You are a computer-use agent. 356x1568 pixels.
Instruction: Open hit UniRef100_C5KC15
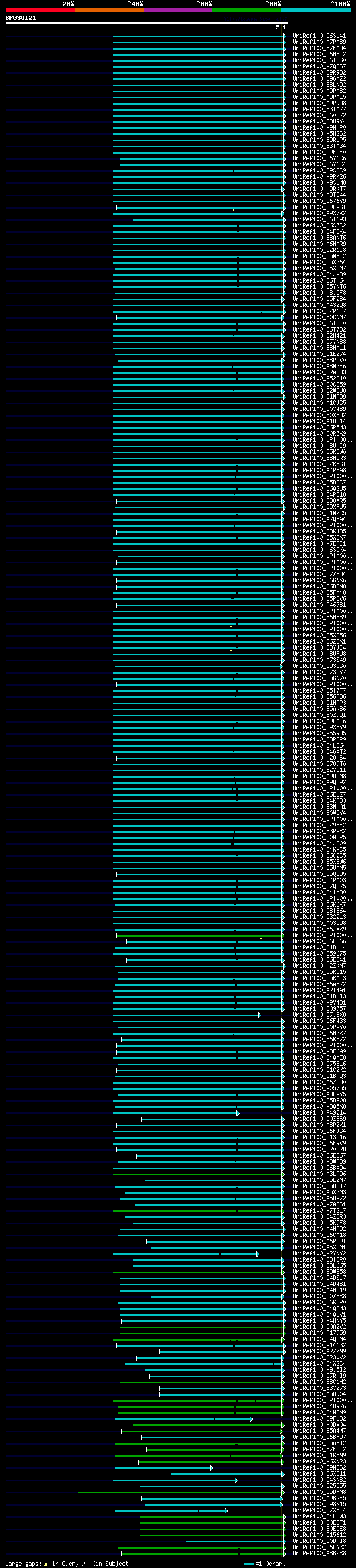point(319,972)
